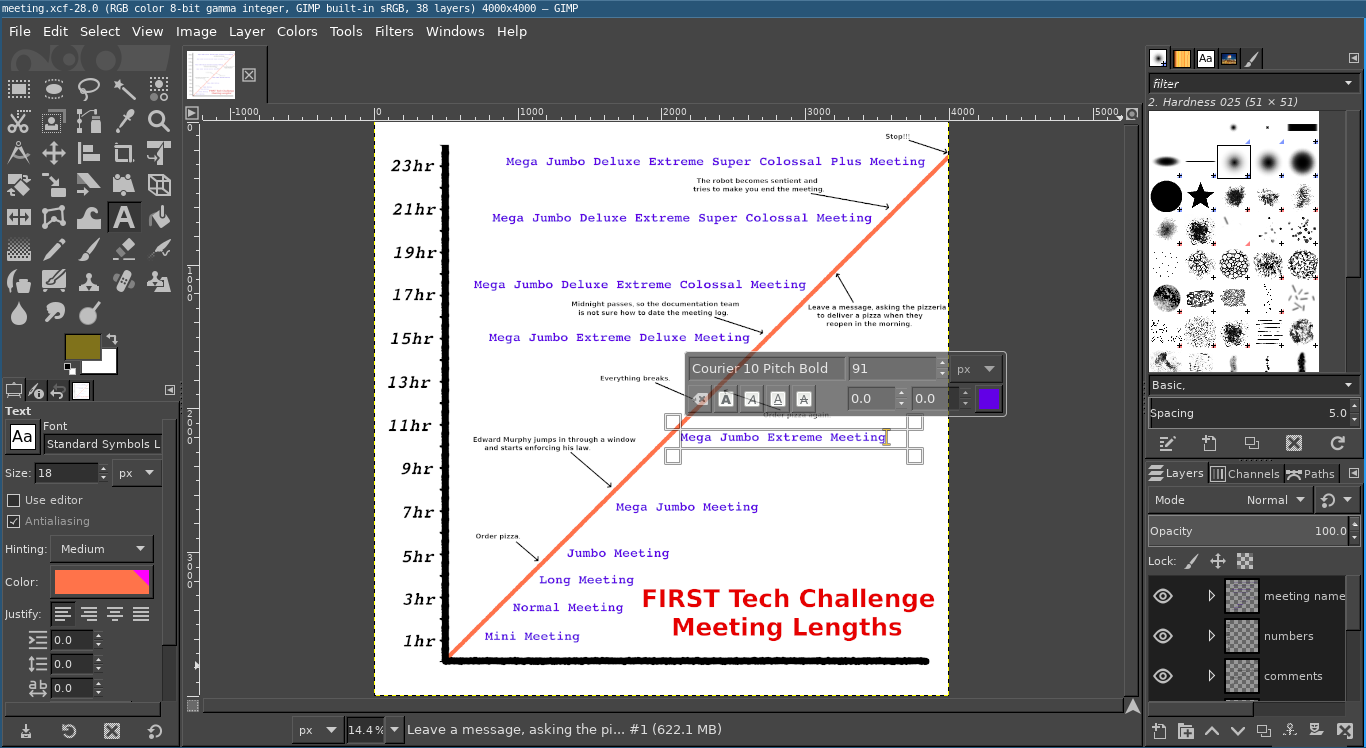This screenshot has width=1366, height=748.
Task: Select the Color Picker eyedropper tool
Action: pos(124,122)
